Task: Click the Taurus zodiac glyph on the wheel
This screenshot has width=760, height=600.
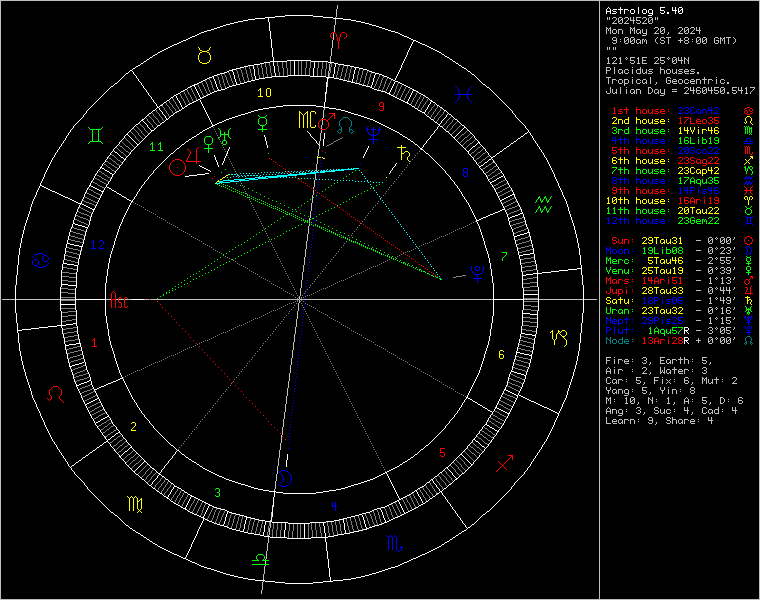Action: 205,56
